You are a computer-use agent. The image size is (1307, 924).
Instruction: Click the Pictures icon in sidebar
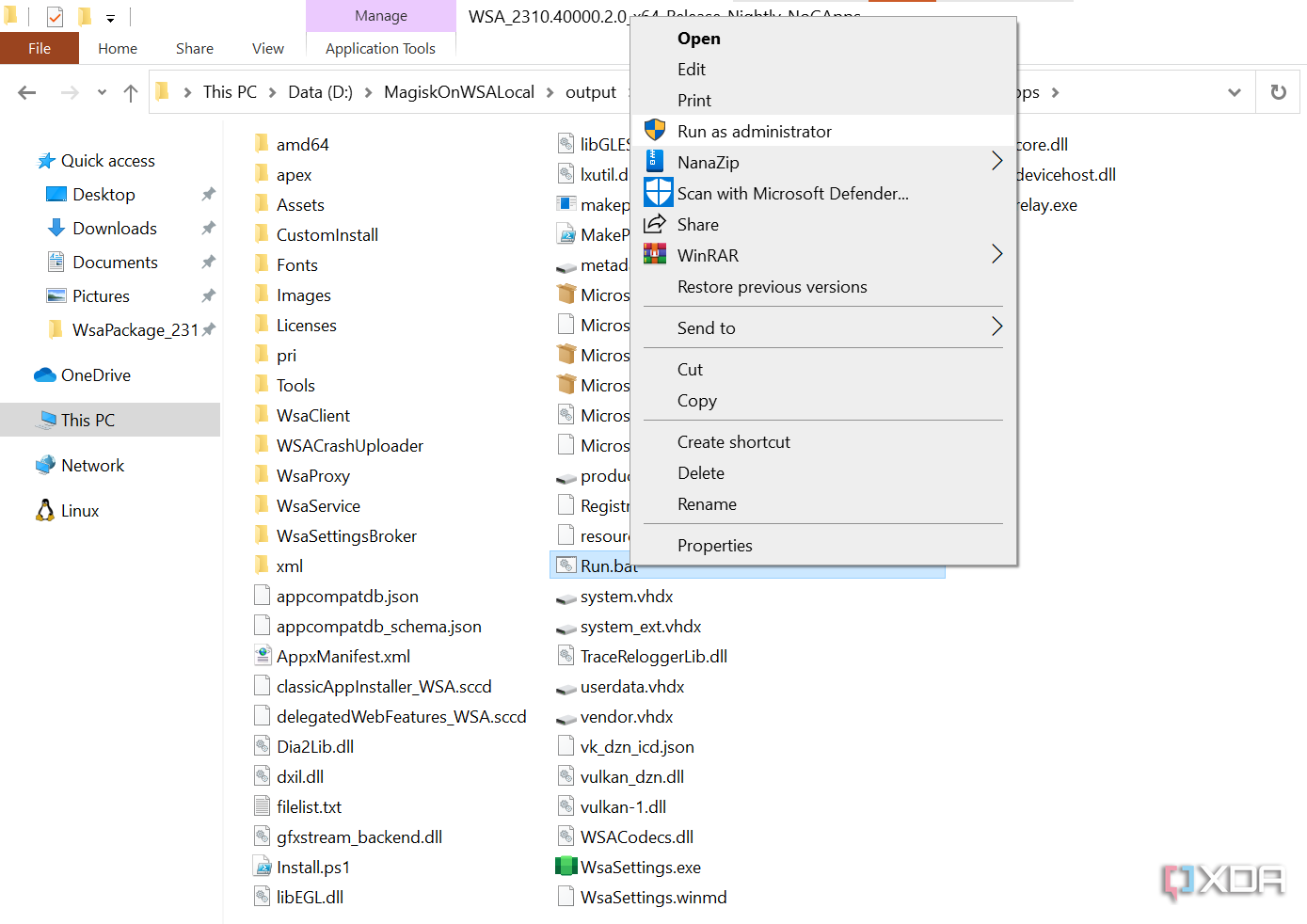[x=56, y=295]
